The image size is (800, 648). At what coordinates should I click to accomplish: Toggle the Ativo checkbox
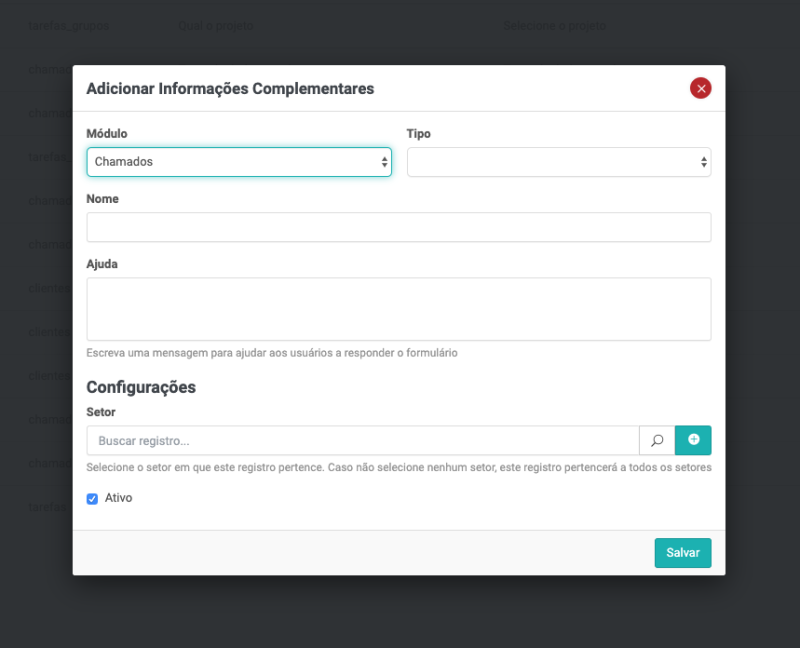pos(93,498)
